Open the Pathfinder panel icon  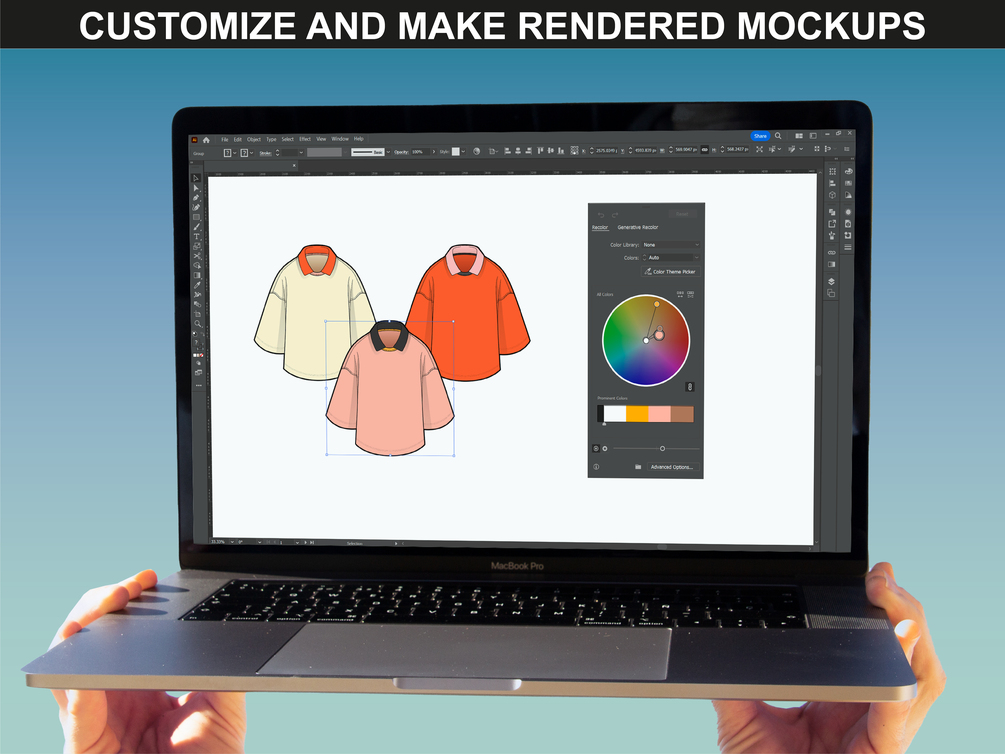pyautogui.click(x=832, y=212)
